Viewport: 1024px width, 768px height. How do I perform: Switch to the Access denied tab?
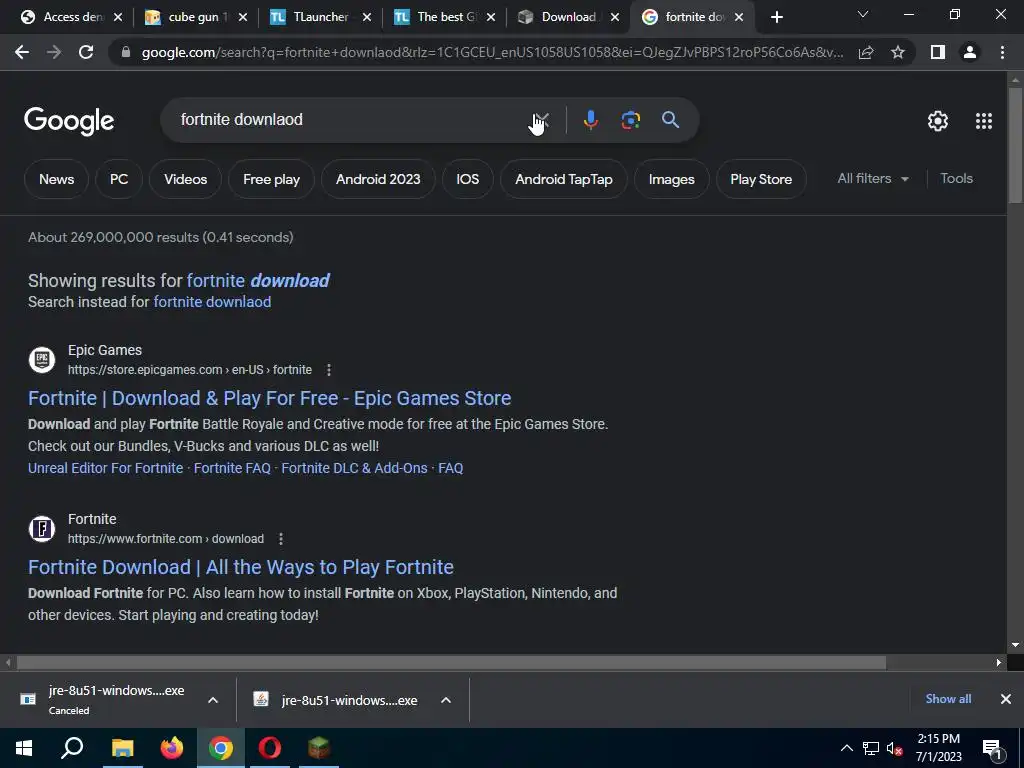coord(72,17)
